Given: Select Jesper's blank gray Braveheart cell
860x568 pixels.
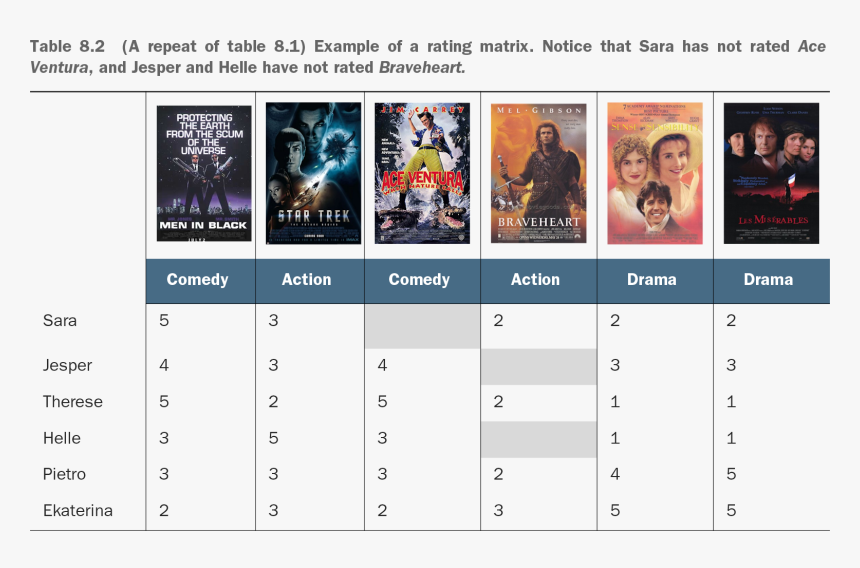Looking at the screenshot, I should 538,366.
